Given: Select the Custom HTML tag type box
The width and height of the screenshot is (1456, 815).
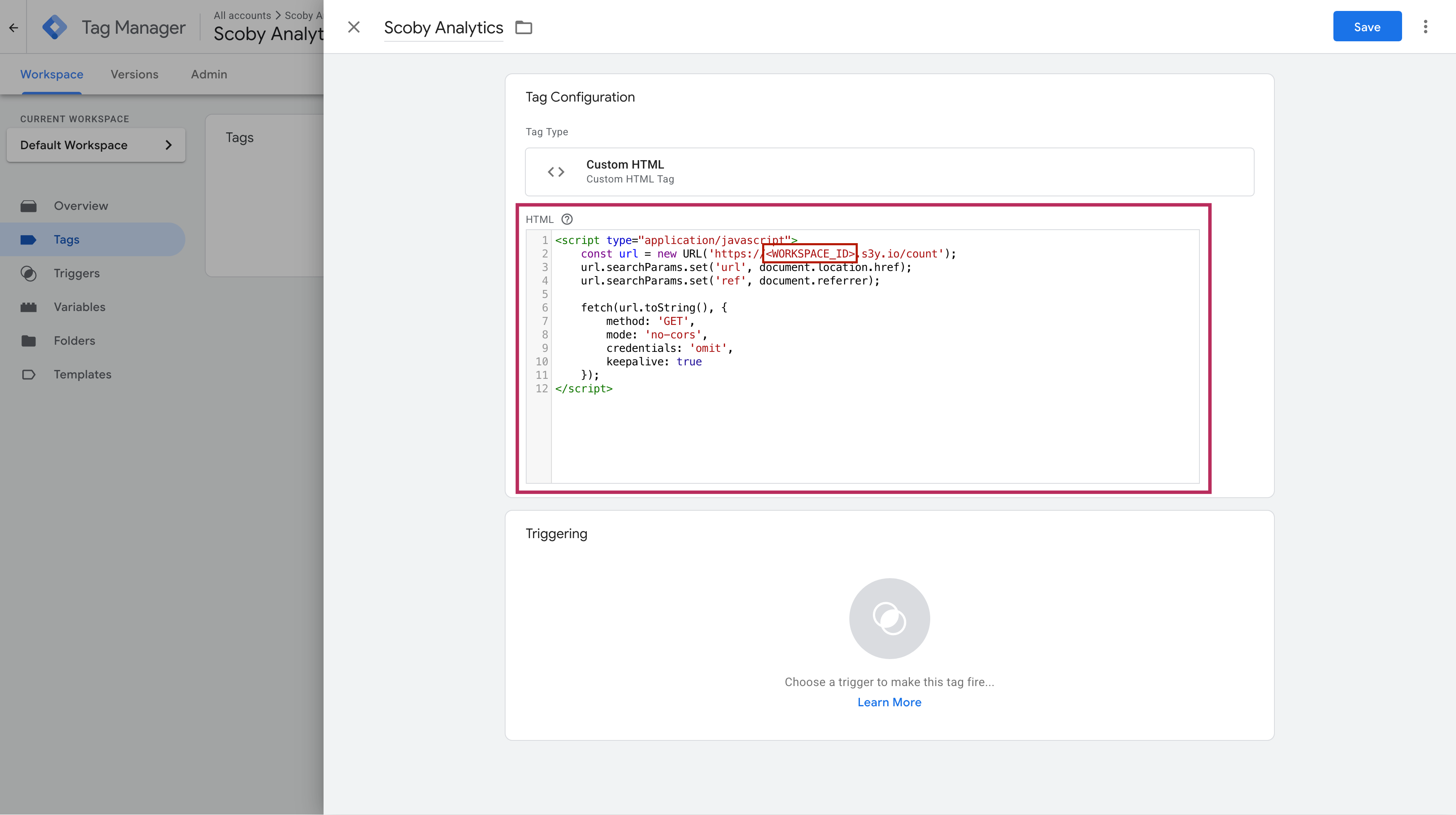Looking at the screenshot, I should (889, 172).
